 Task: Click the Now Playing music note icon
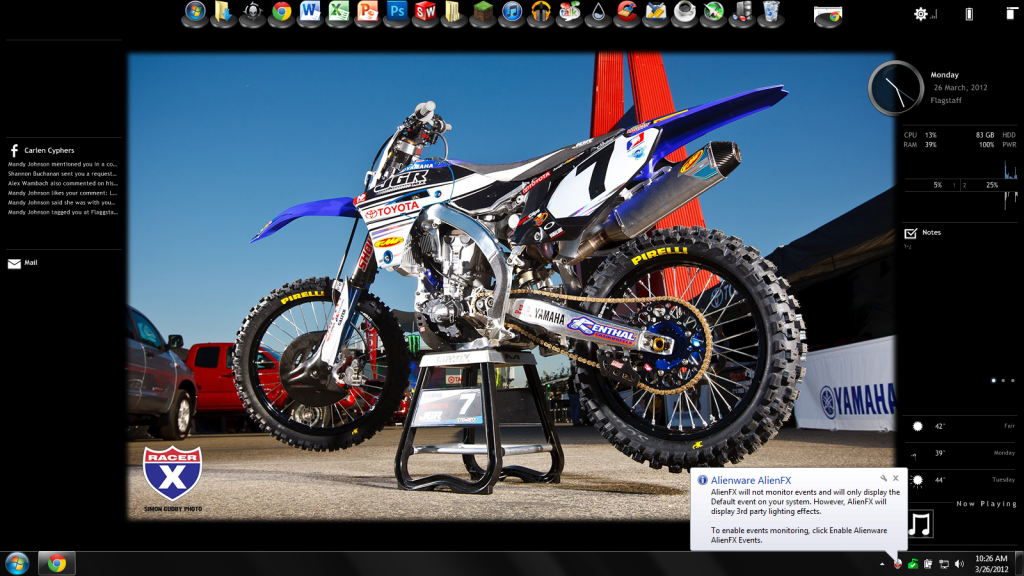[920, 524]
